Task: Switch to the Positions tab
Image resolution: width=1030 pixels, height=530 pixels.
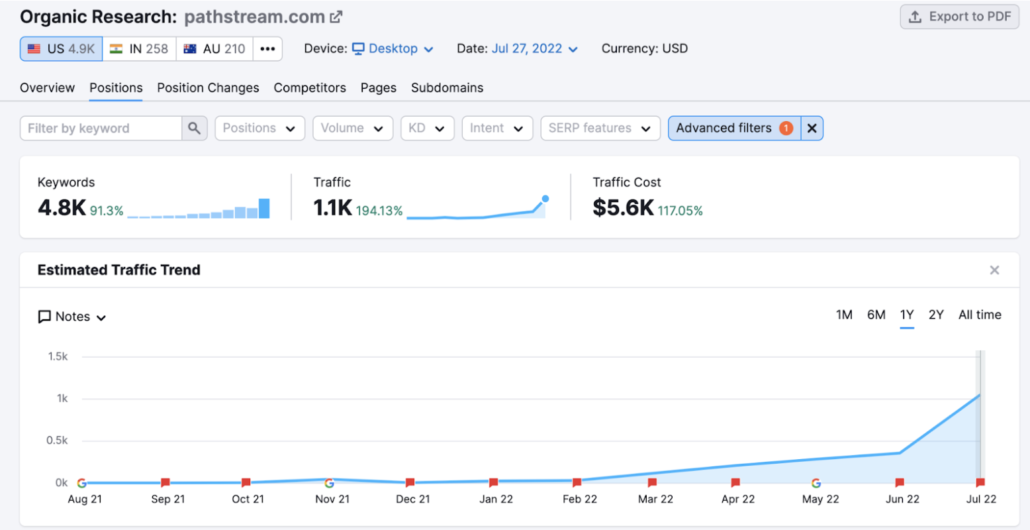Action: tap(116, 87)
